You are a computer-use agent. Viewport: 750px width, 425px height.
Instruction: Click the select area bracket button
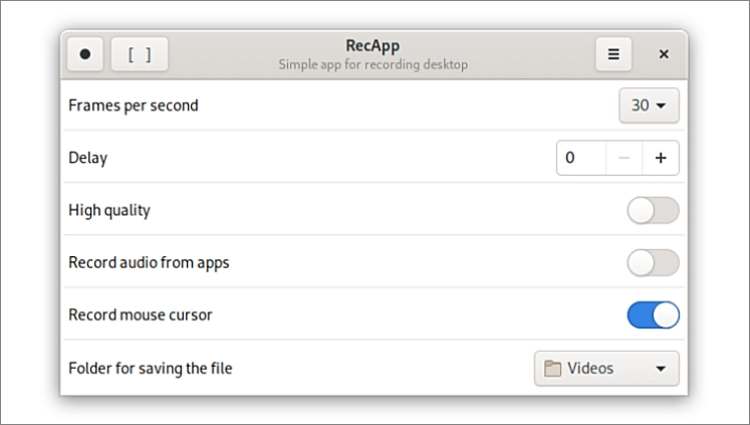(x=139, y=55)
